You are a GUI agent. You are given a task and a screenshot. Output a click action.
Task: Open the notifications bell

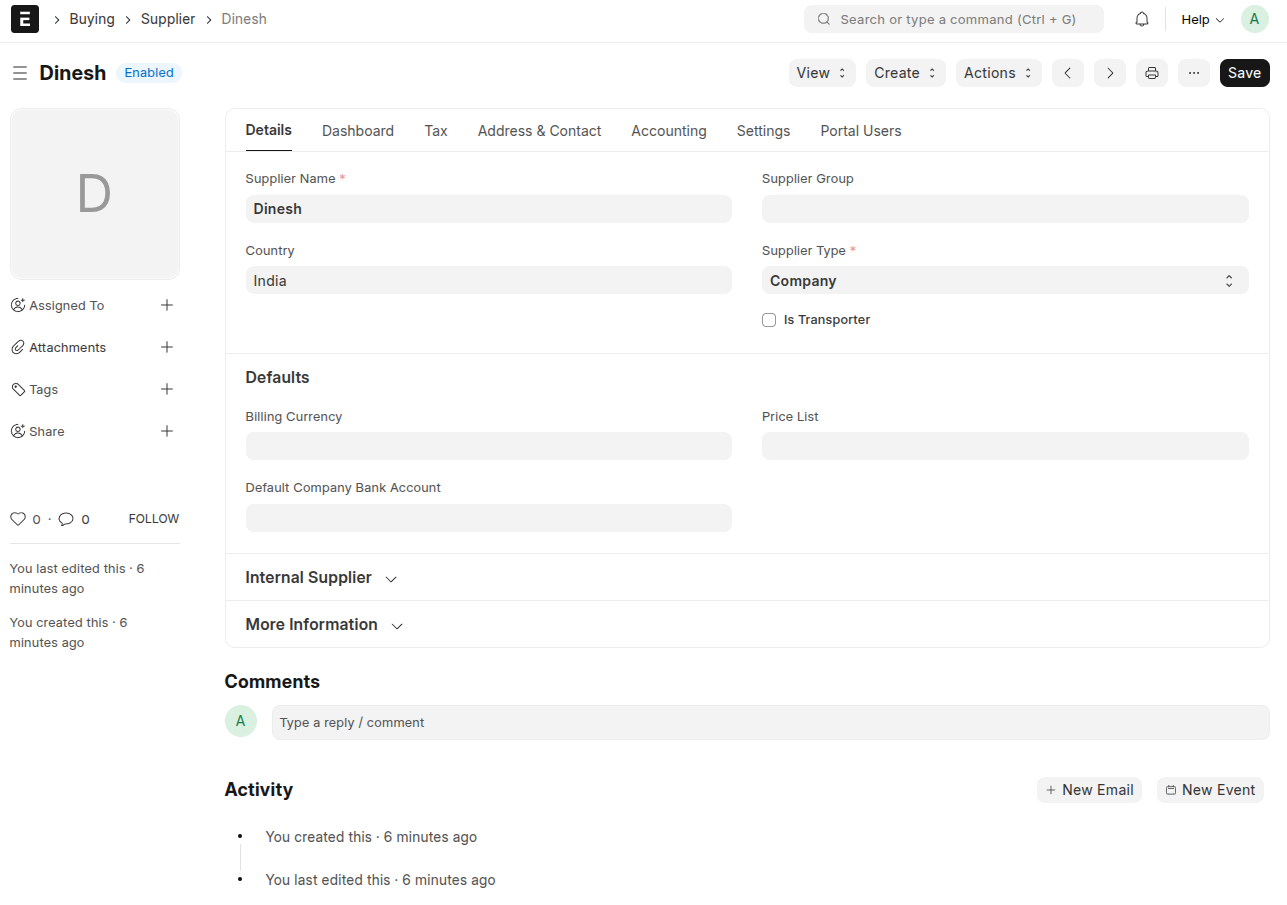[x=1142, y=19]
